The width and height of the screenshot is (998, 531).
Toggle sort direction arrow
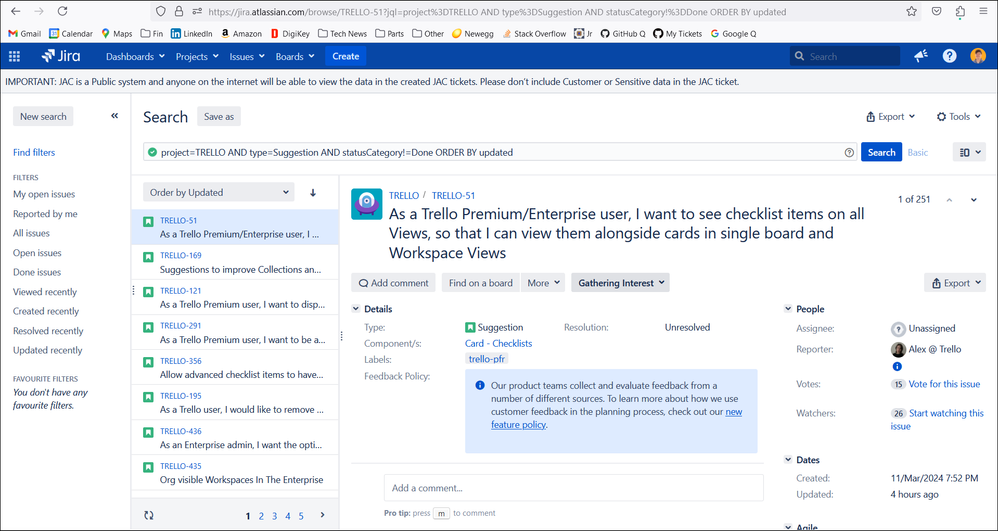(313, 192)
